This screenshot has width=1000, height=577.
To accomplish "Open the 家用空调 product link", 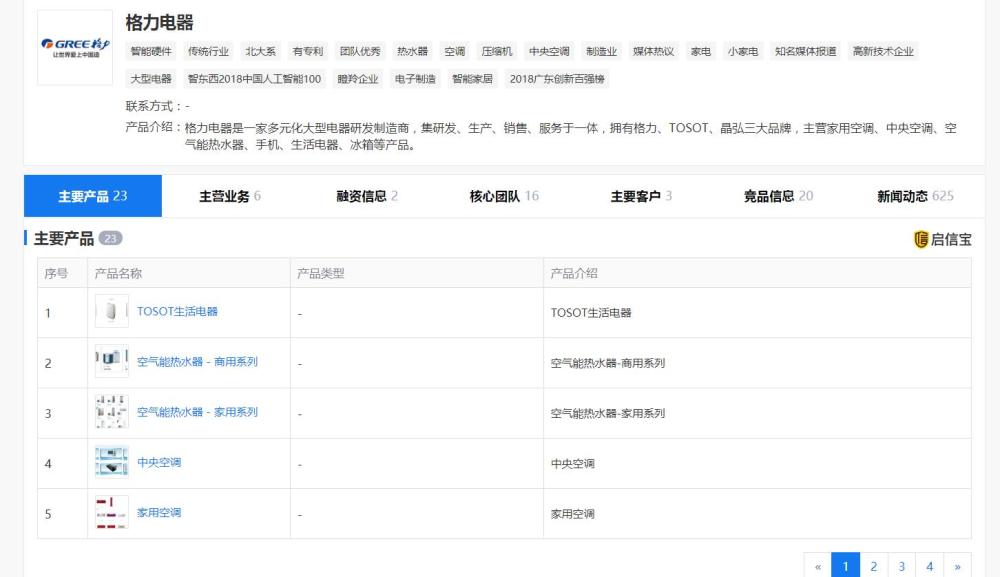I will [159, 513].
